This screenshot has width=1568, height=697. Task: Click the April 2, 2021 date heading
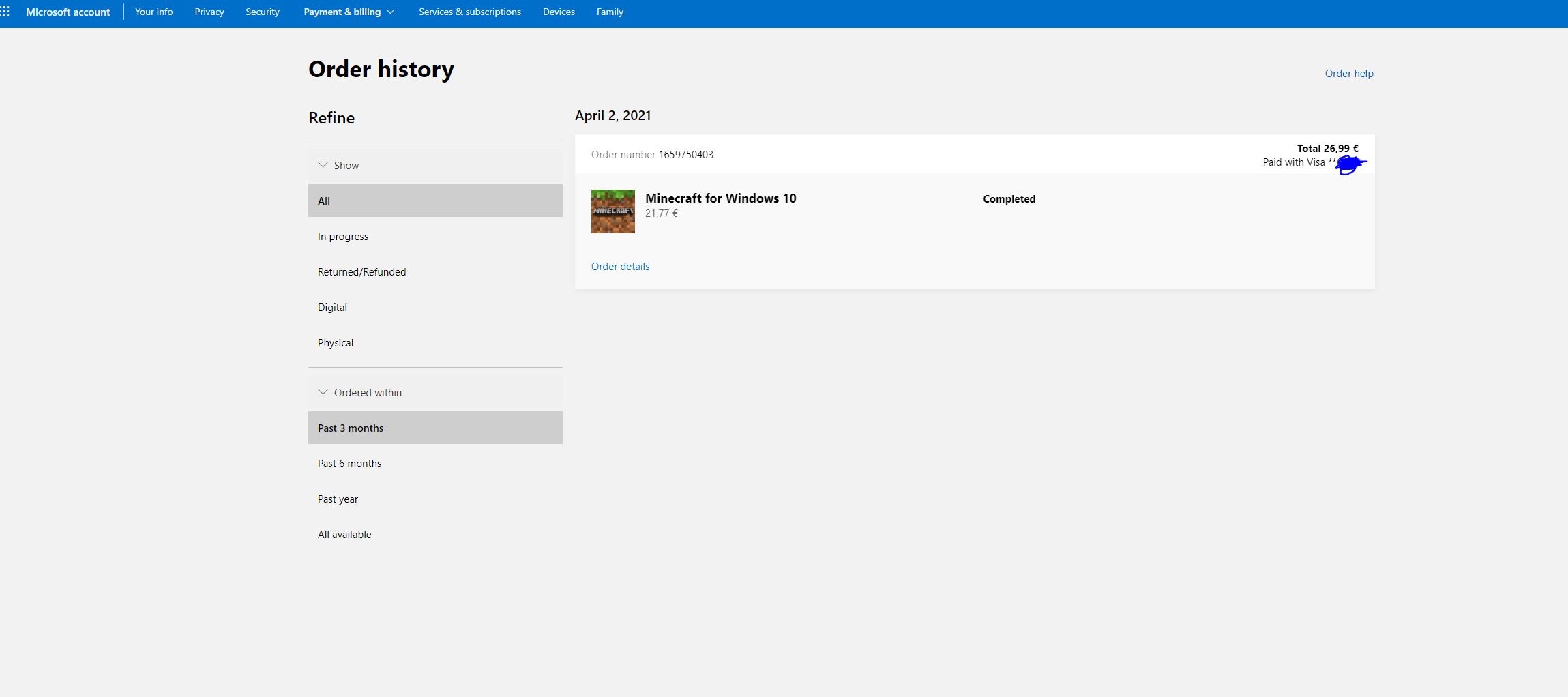pyautogui.click(x=612, y=116)
